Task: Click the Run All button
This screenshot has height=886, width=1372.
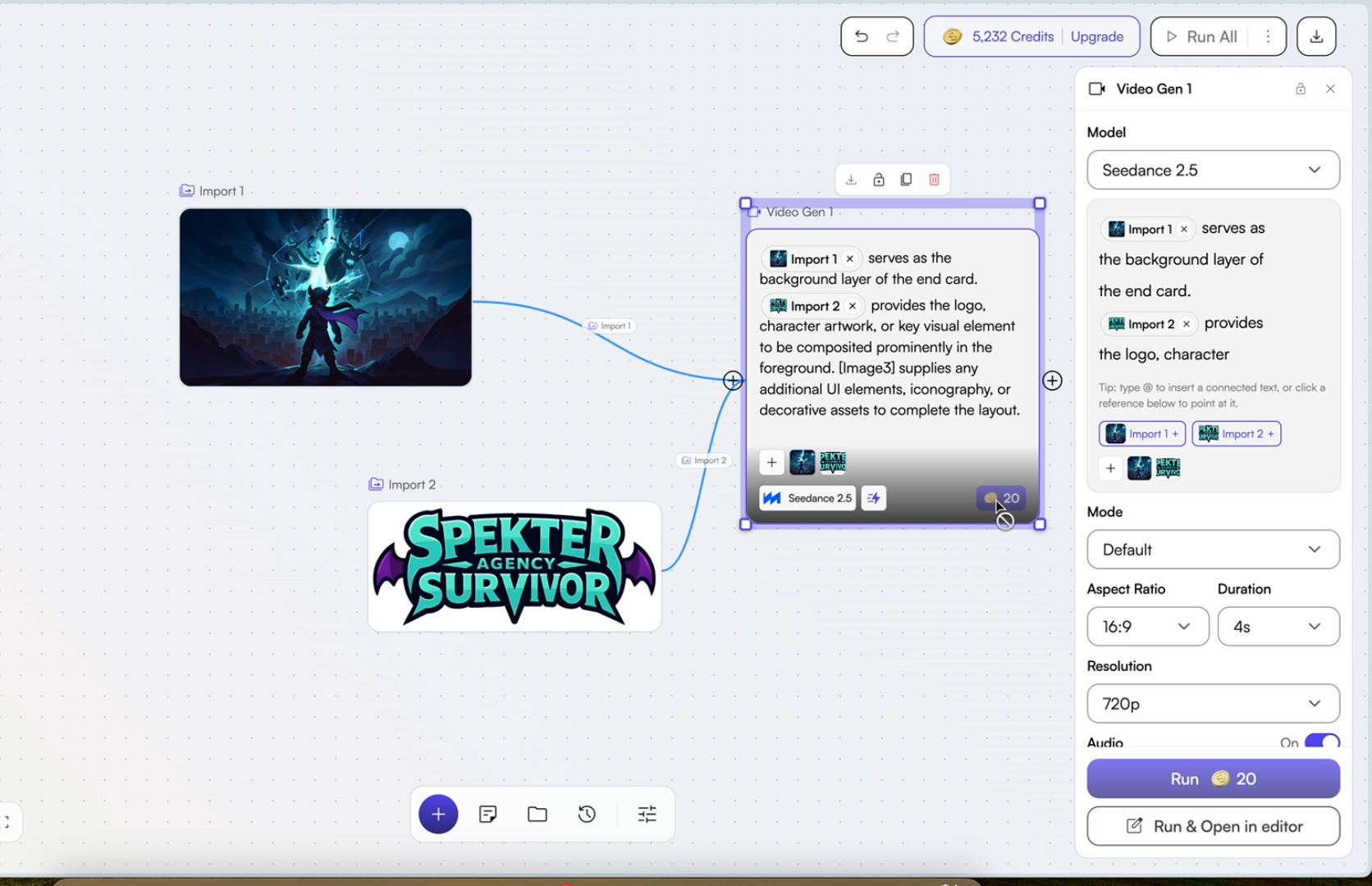Action: click(1202, 36)
